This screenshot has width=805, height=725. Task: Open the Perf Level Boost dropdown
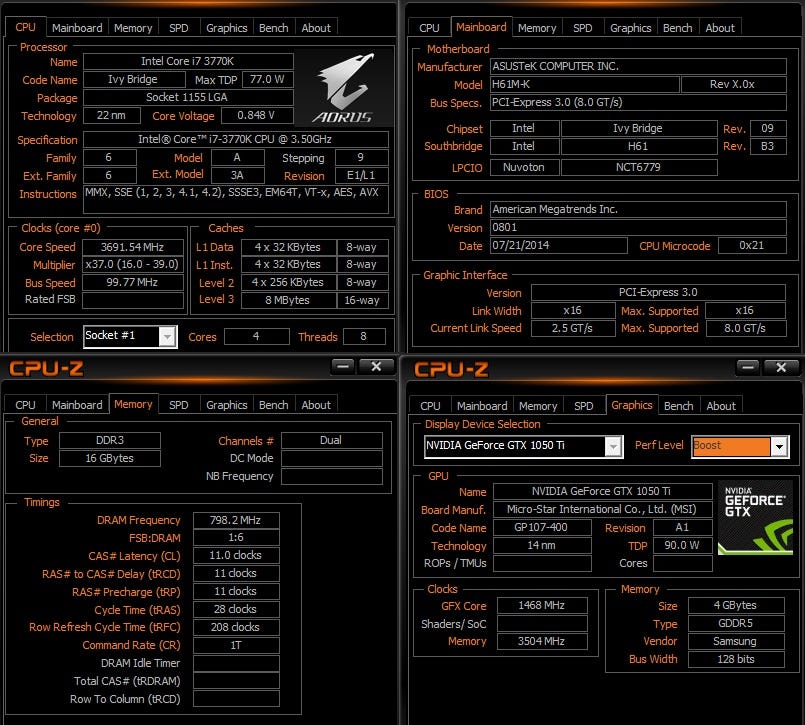pyautogui.click(x=780, y=447)
